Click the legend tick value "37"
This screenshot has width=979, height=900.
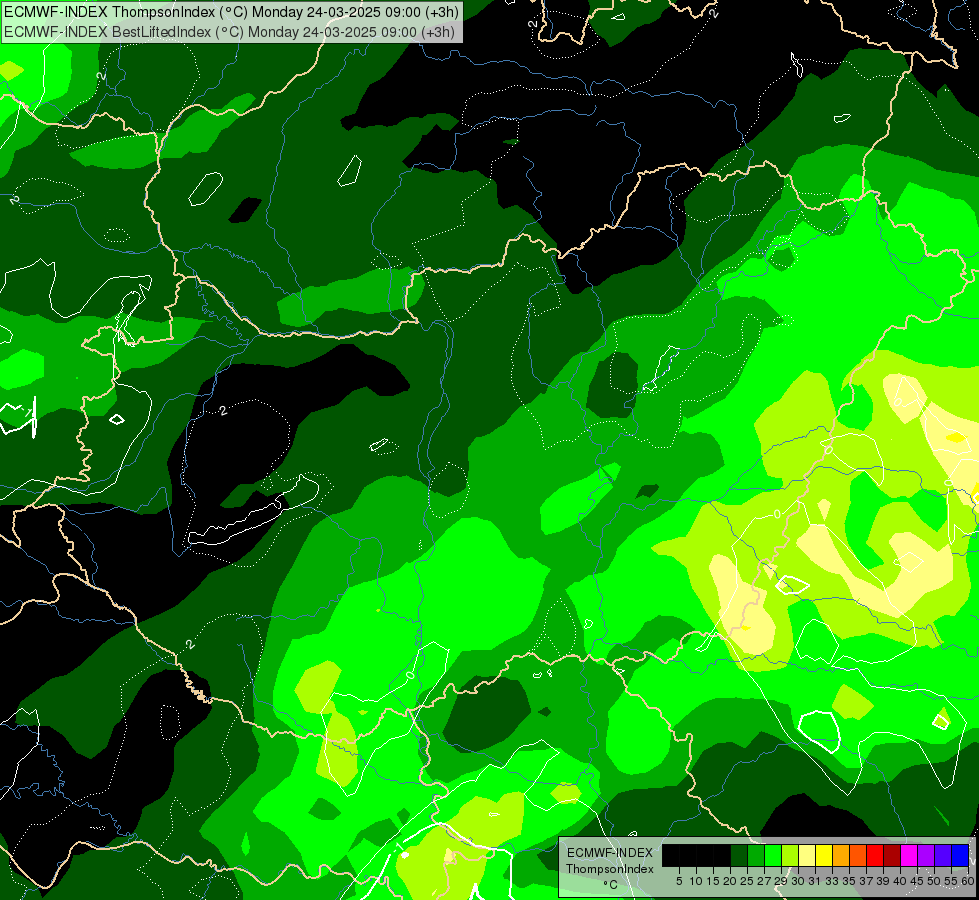[x=867, y=881]
